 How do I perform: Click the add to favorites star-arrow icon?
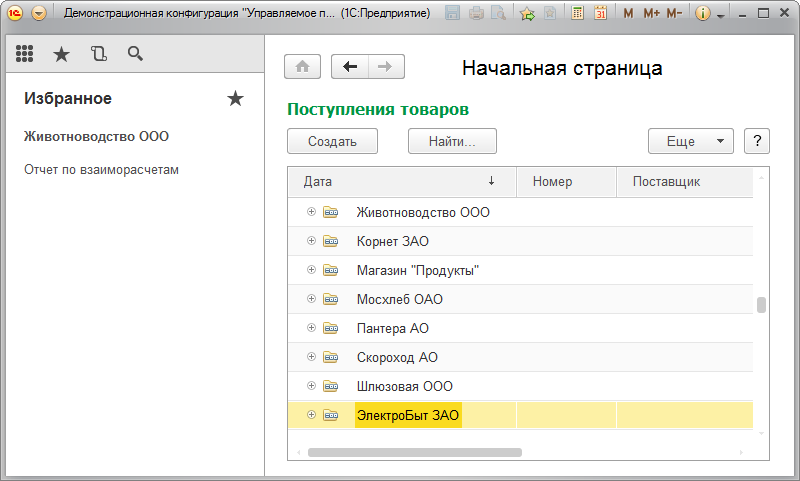[527, 14]
